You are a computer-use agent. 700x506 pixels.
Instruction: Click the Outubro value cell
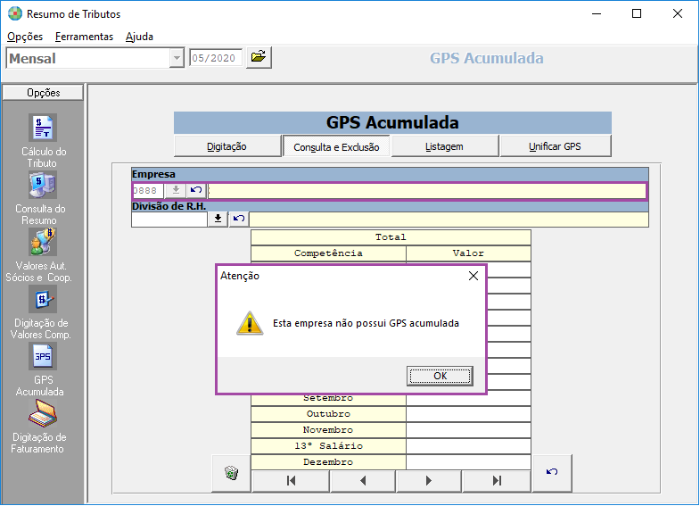click(x=468, y=414)
